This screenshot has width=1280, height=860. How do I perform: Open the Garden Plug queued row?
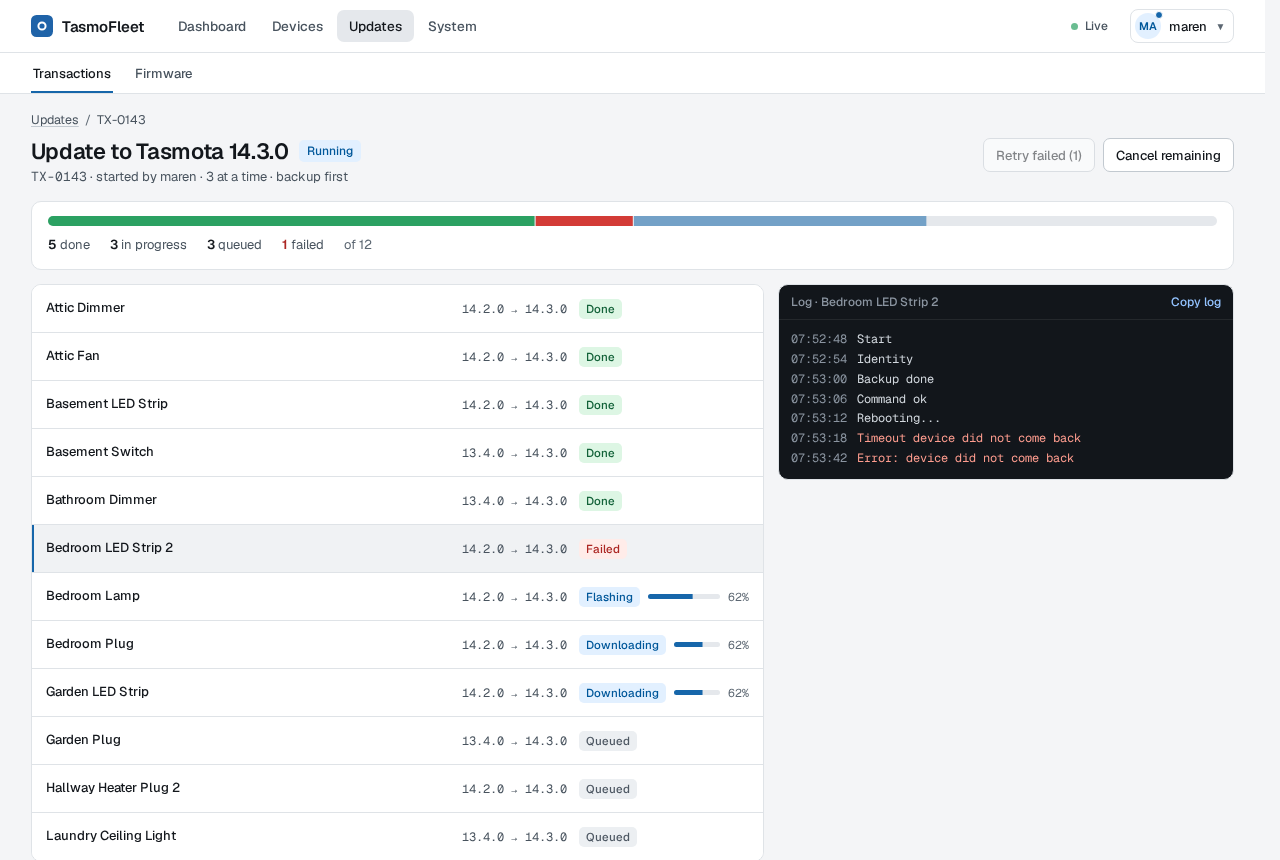(x=398, y=741)
